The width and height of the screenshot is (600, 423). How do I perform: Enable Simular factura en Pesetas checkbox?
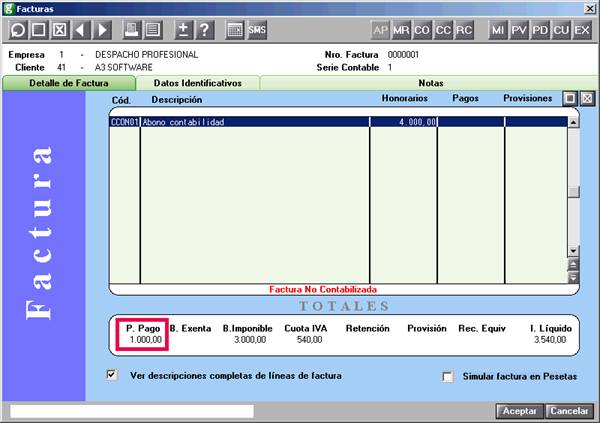pos(447,377)
